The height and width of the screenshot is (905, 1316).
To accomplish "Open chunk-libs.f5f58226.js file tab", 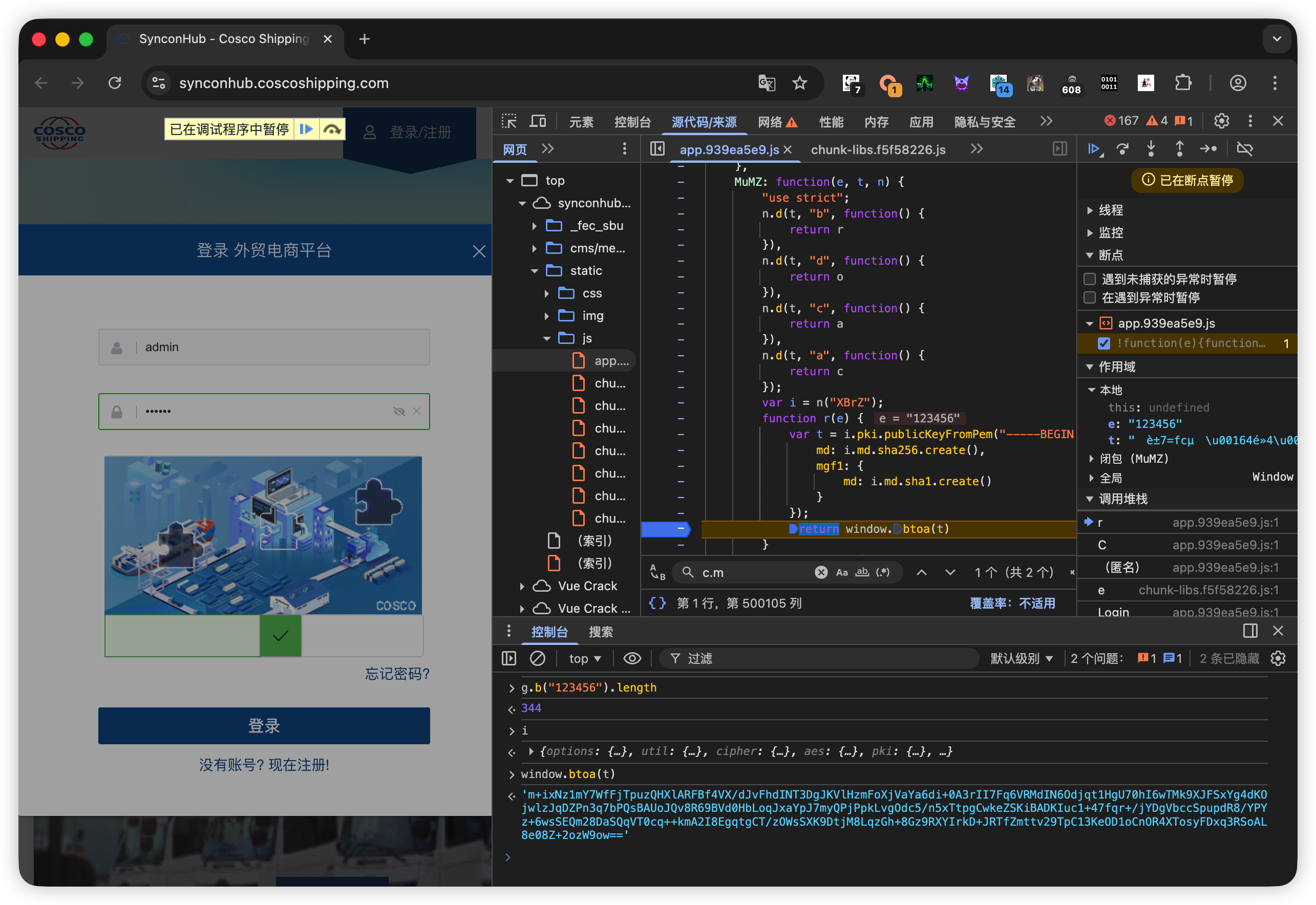I will [x=878, y=149].
